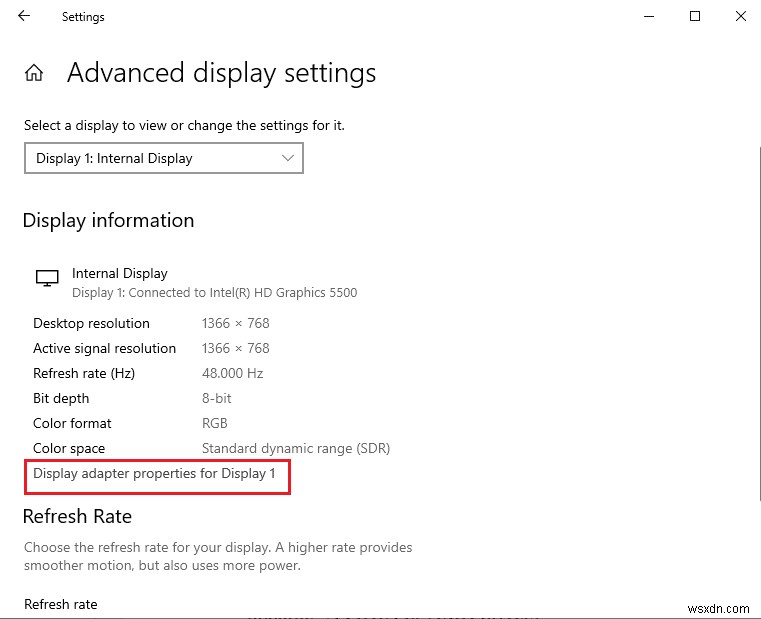Click the vertical scrollbar on the right

[759, 323]
